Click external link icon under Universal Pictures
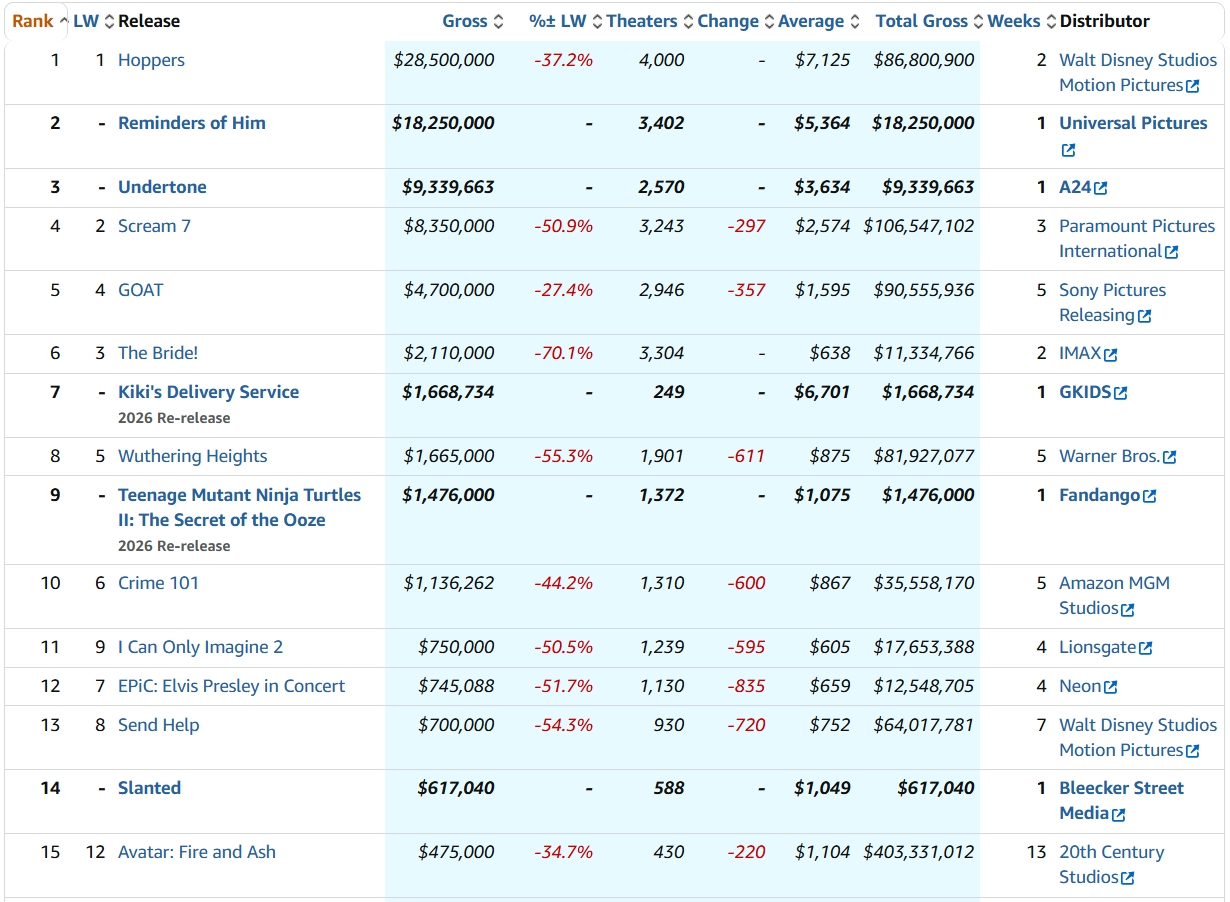This screenshot has width=1230, height=902. coord(1068,150)
